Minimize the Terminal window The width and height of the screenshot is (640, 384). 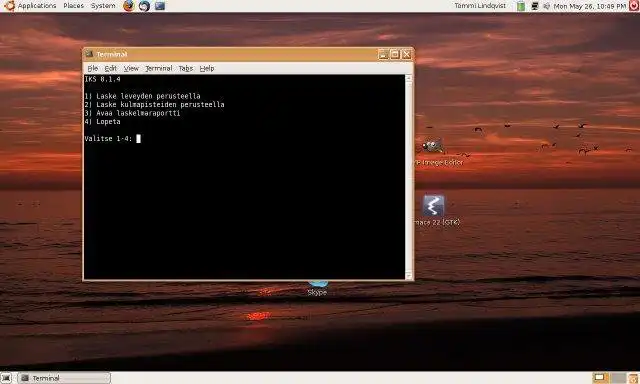pos(383,54)
